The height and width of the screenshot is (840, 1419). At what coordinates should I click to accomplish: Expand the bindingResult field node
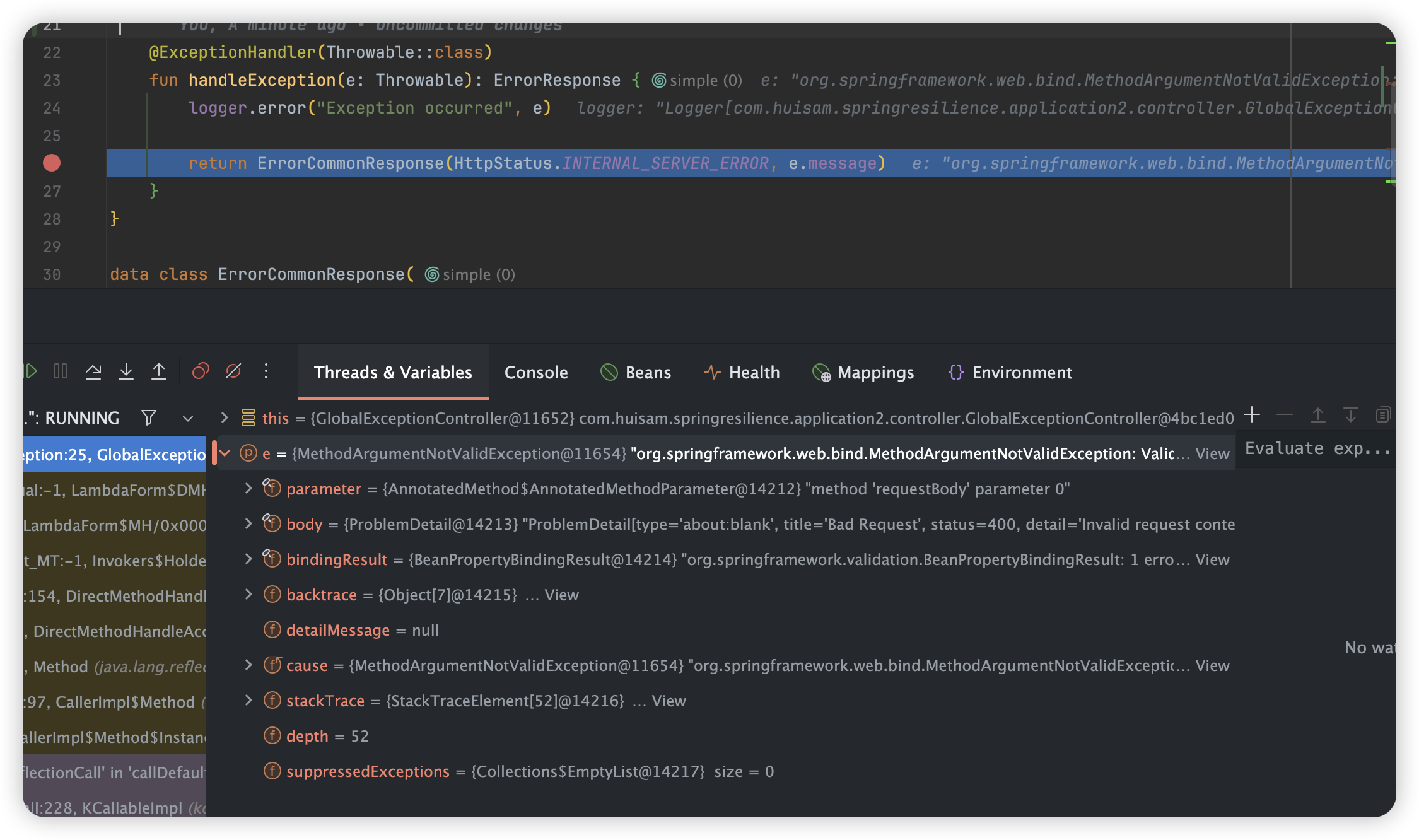(248, 559)
